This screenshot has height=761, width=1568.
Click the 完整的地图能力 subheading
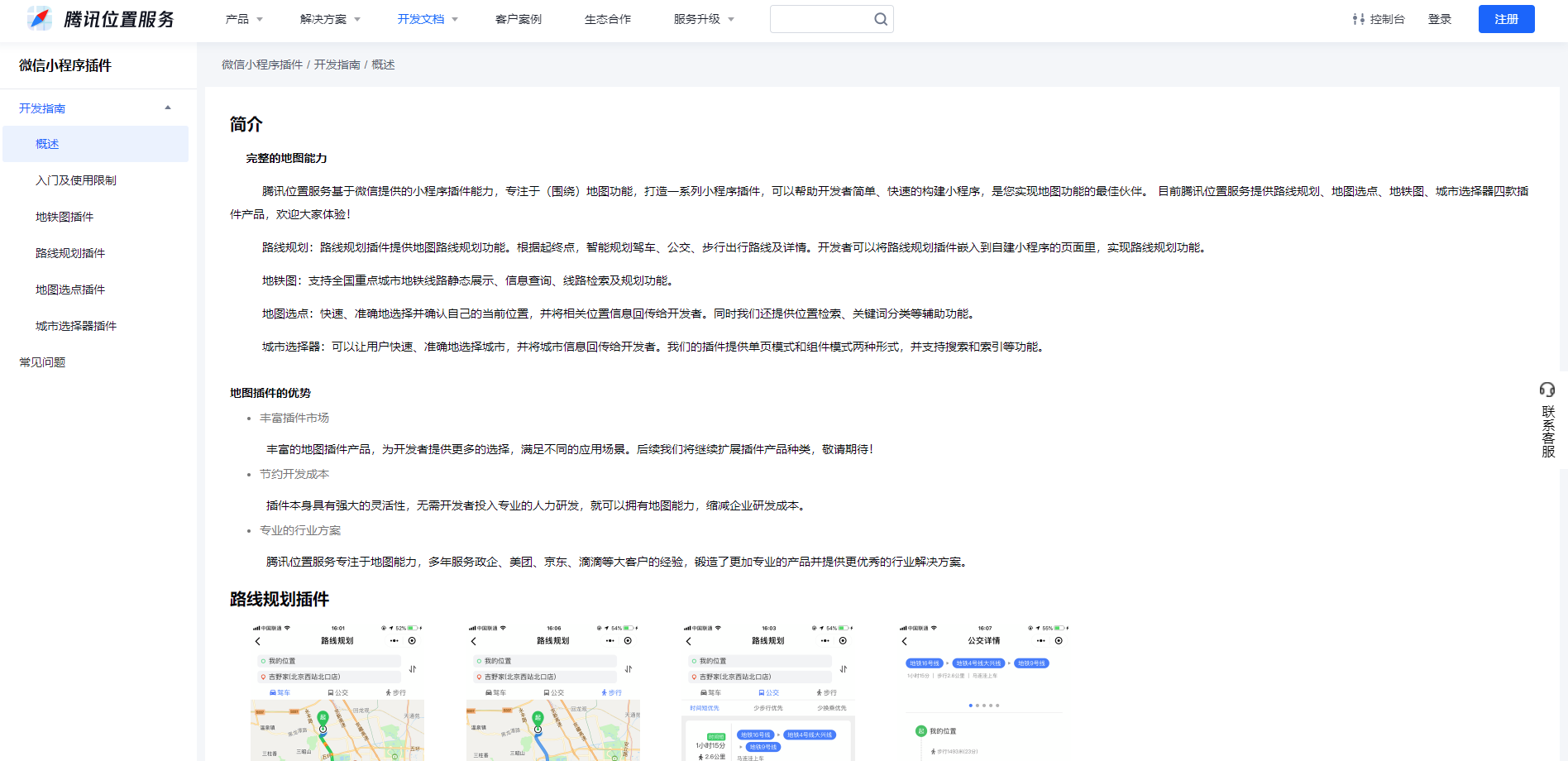tap(286, 158)
